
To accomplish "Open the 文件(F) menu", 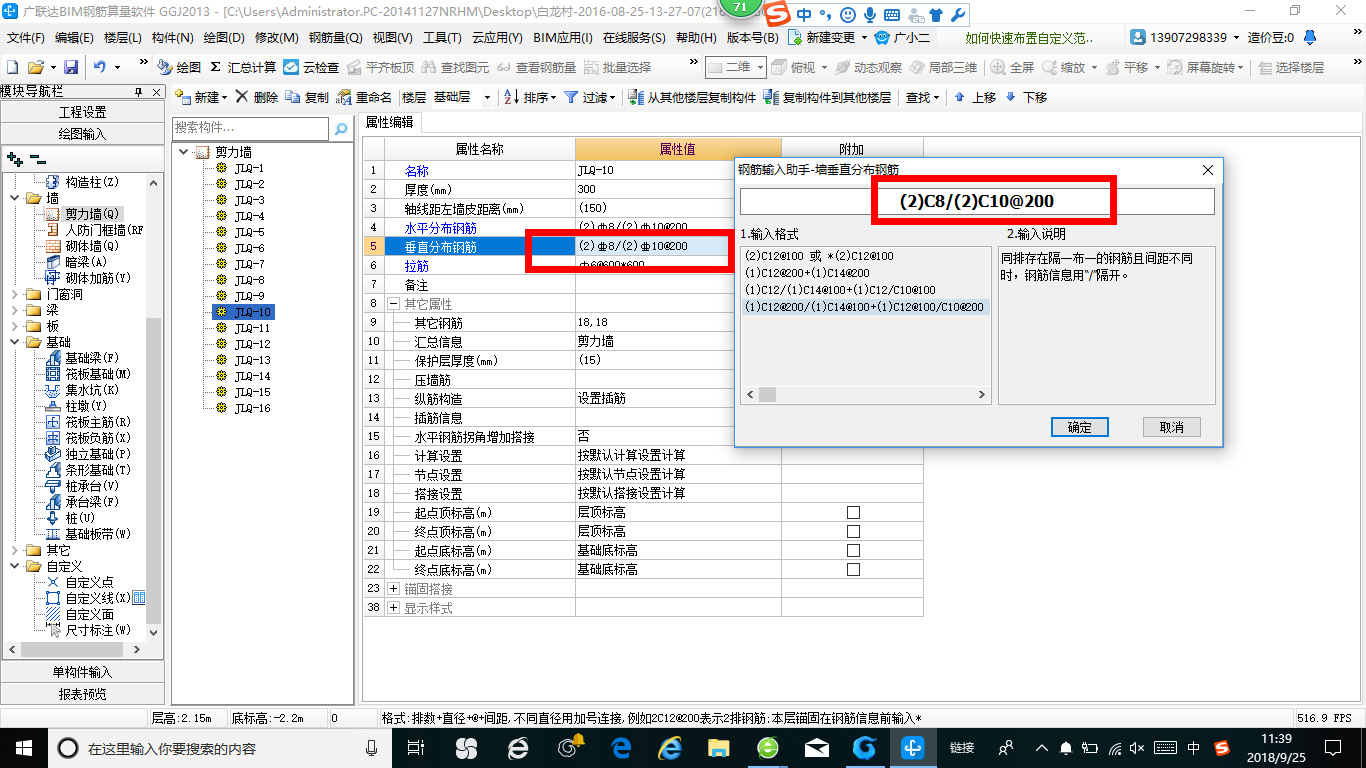I will pos(26,38).
